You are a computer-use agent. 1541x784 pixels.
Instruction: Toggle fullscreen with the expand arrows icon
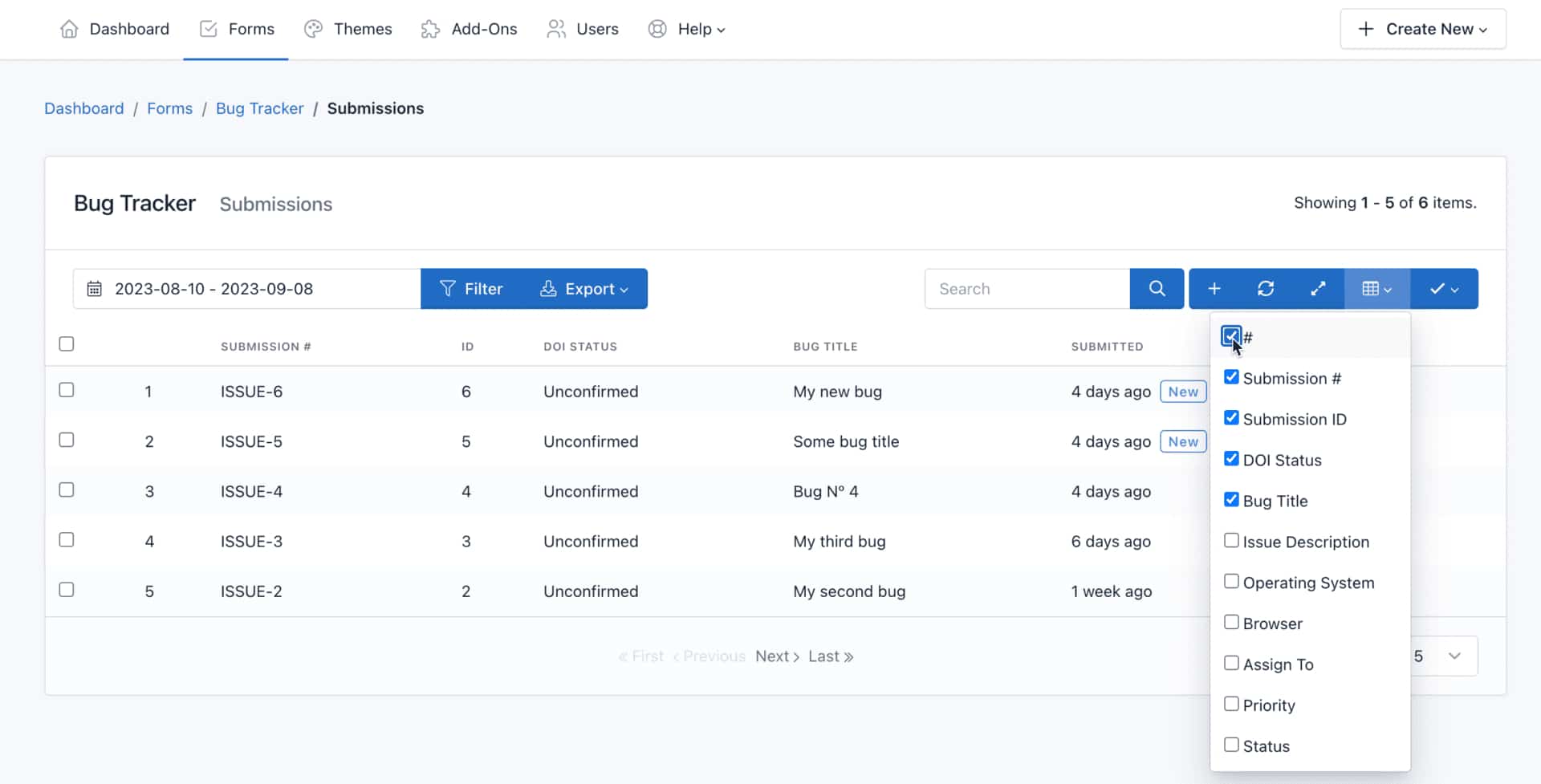point(1318,289)
